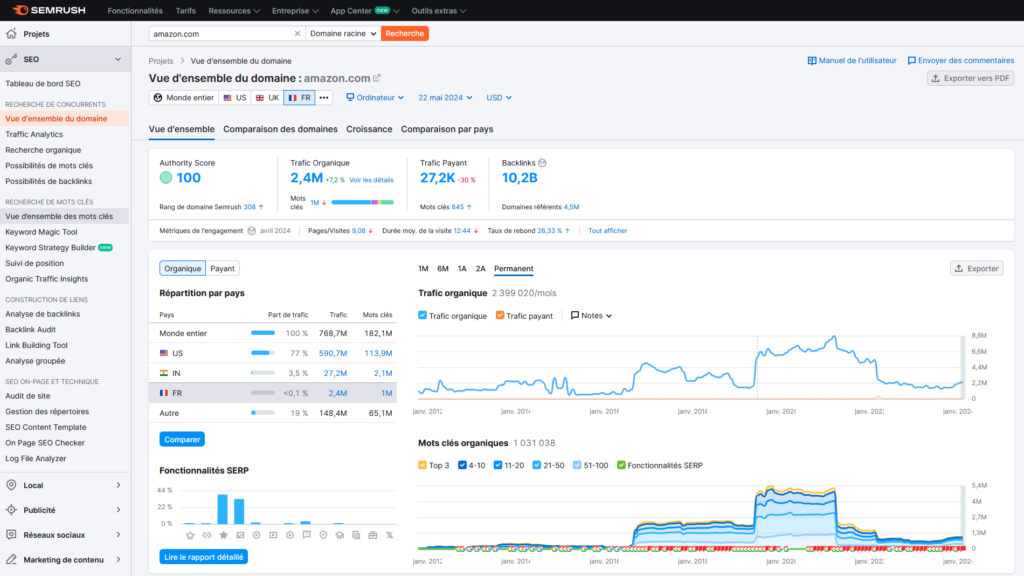The image size is (1024, 576).
Task: Switch to Comparaison par pays tab
Action: (x=447, y=129)
